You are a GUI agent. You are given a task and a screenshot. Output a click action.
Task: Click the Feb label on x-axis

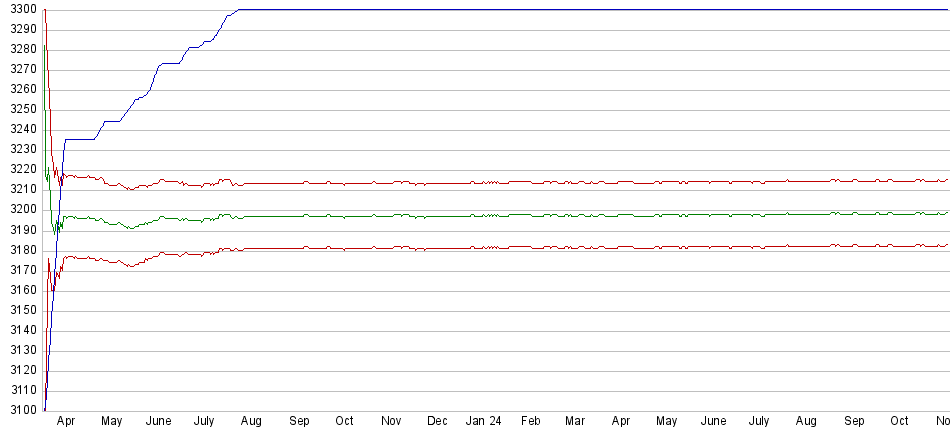(x=530, y=422)
